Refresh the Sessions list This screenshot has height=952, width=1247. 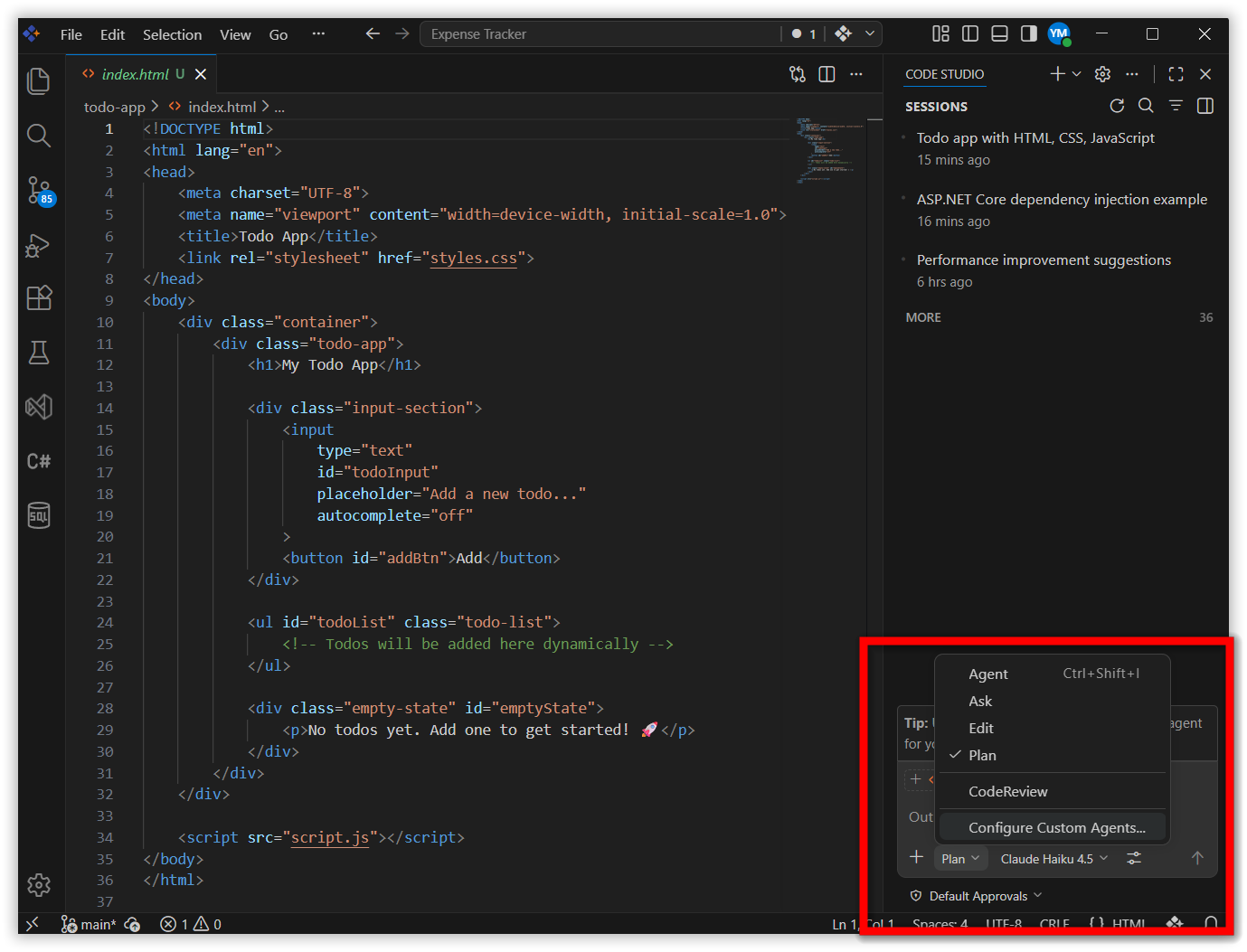[1117, 106]
